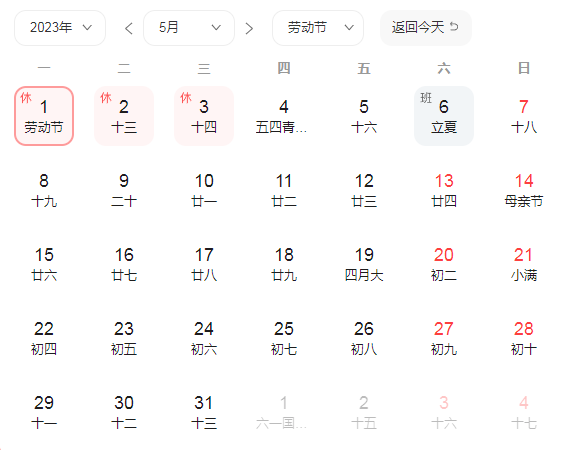The width and height of the screenshot is (567, 450).
Task: Select May 10 廿一 date
Action: 204,190
